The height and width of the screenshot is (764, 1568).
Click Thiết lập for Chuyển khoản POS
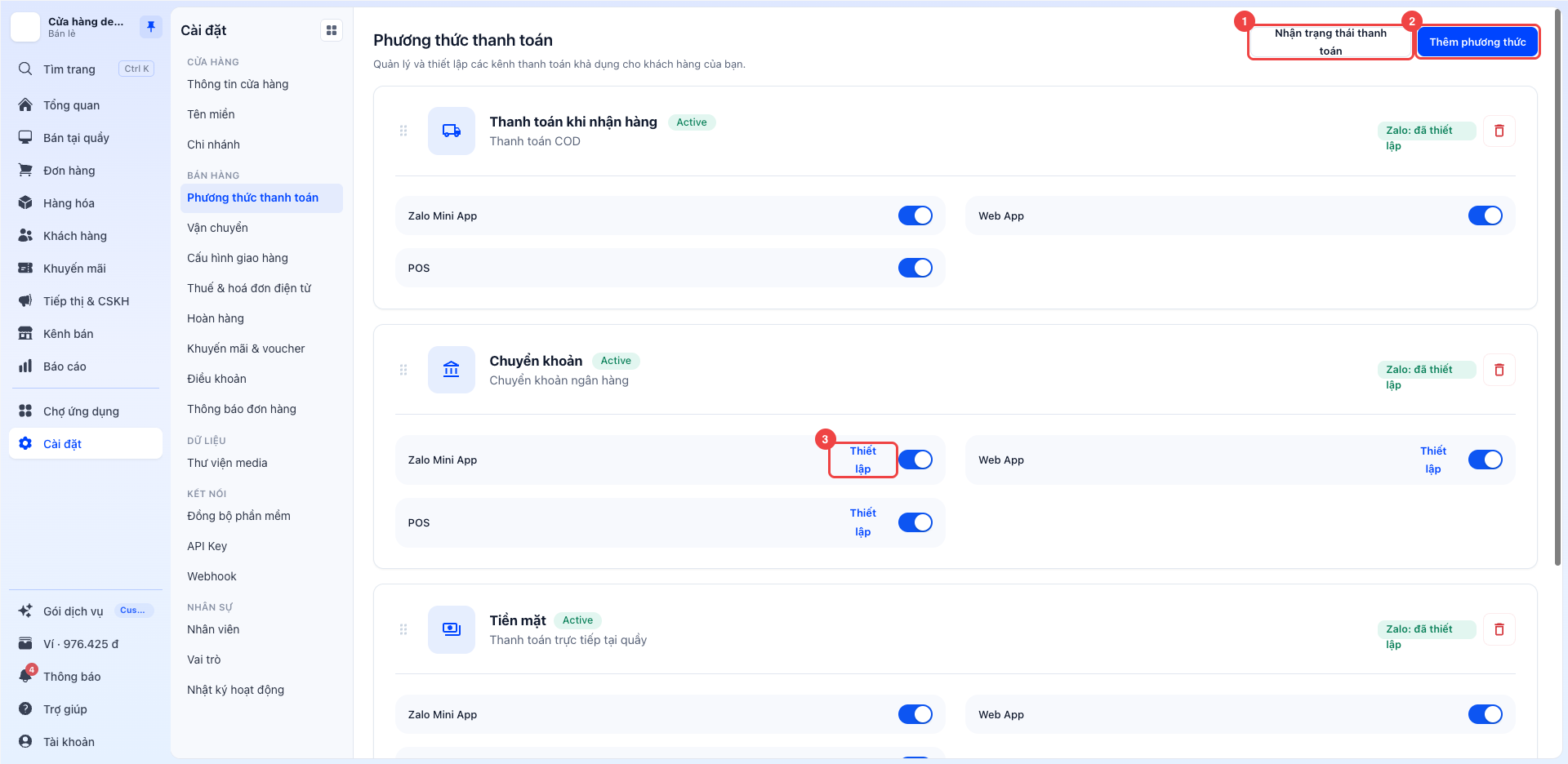point(863,522)
